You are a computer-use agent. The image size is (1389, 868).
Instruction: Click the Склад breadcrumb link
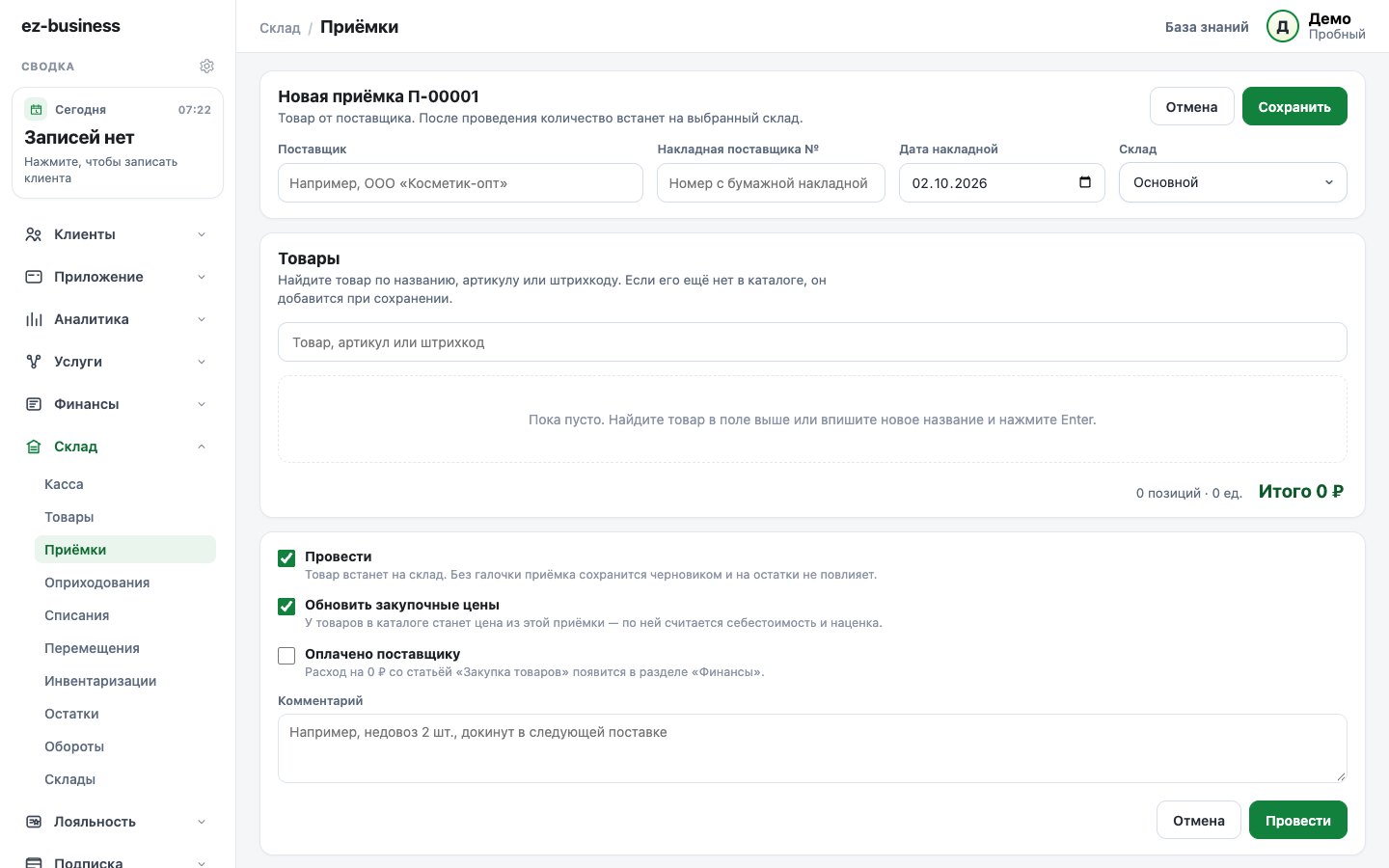(280, 28)
